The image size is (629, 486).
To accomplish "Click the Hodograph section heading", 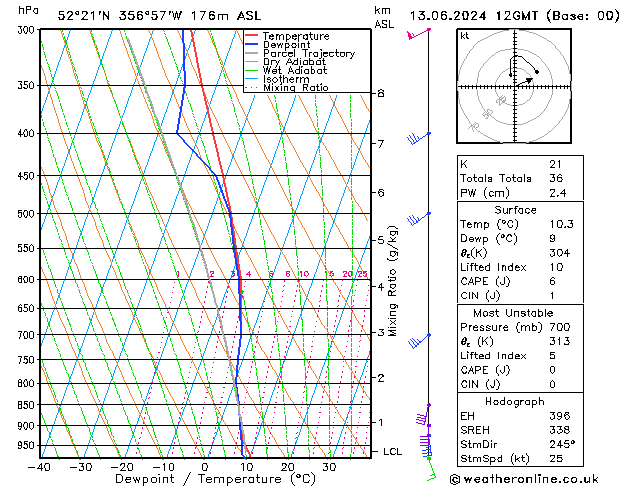I will coord(515,402).
